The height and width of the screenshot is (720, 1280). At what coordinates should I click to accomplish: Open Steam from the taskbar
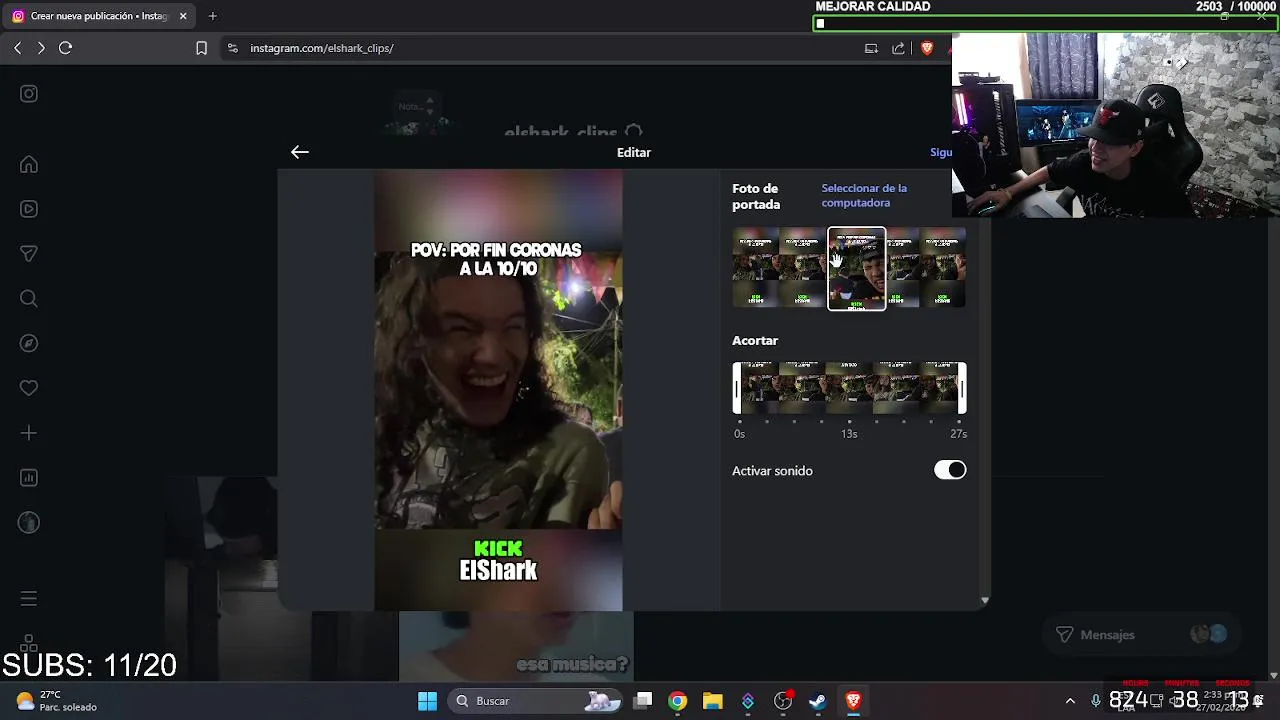(x=818, y=701)
